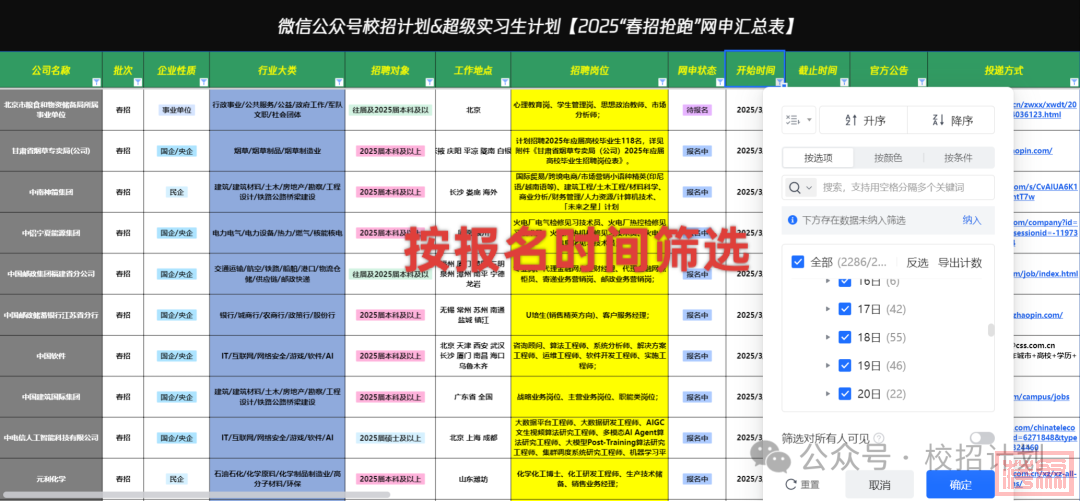The width and height of the screenshot is (1080, 501).
Task: Expand the 17日 date group arrow
Action: [x=829, y=309]
